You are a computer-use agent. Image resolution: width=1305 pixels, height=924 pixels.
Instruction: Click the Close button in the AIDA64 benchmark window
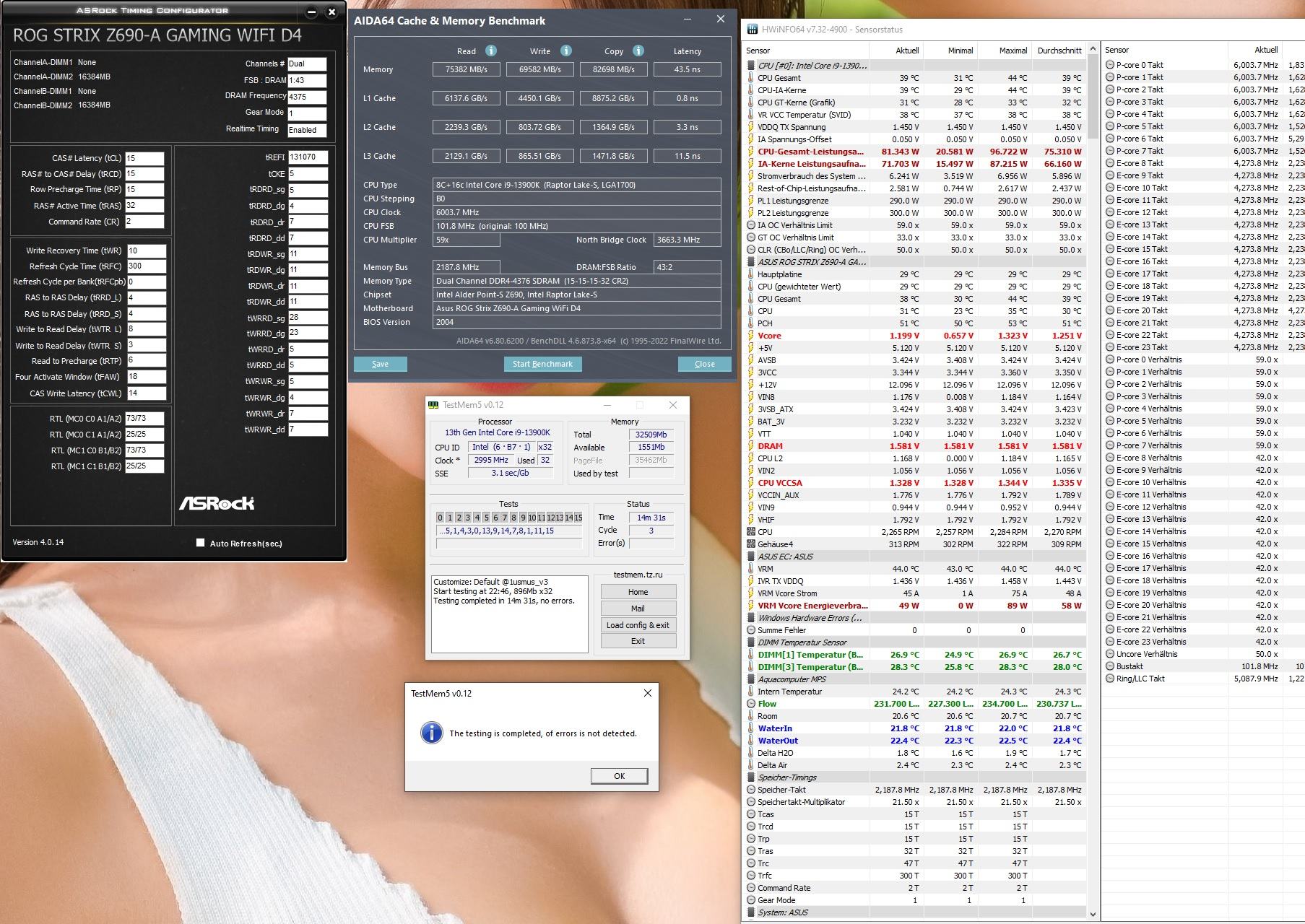coord(704,364)
